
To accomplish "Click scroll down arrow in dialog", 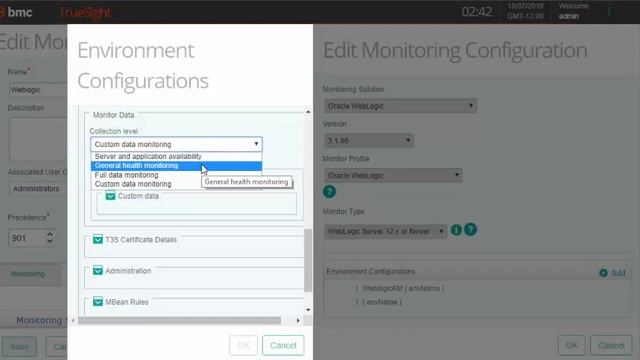I will click(x=308, y=310).
